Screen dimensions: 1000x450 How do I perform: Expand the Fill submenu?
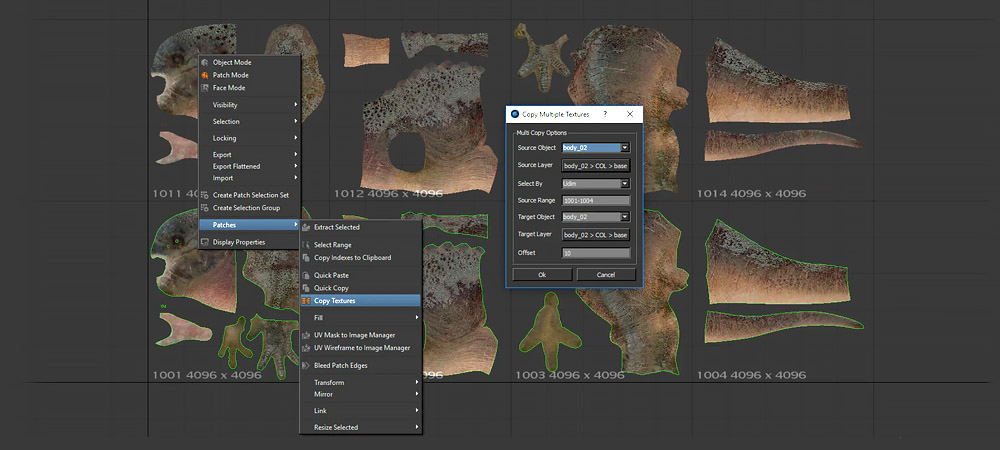[x=360, y=317]
